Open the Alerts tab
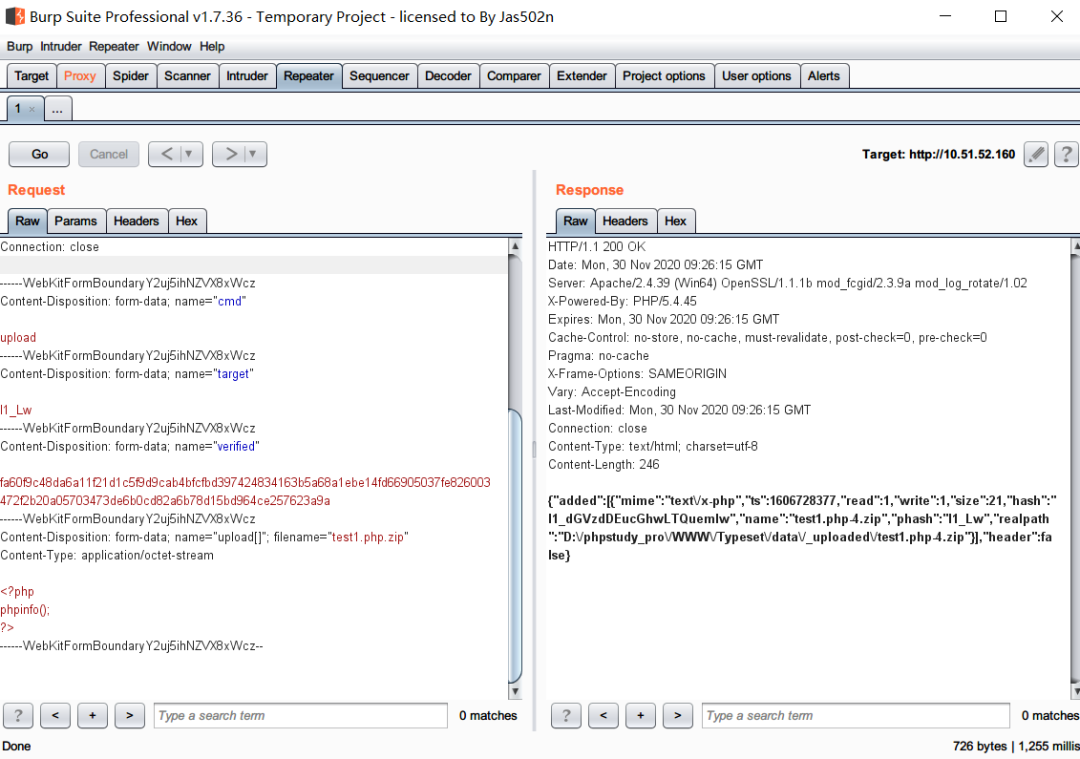Image resolution: width=1080 pixels, height=759 pixels. pos(824,76)
